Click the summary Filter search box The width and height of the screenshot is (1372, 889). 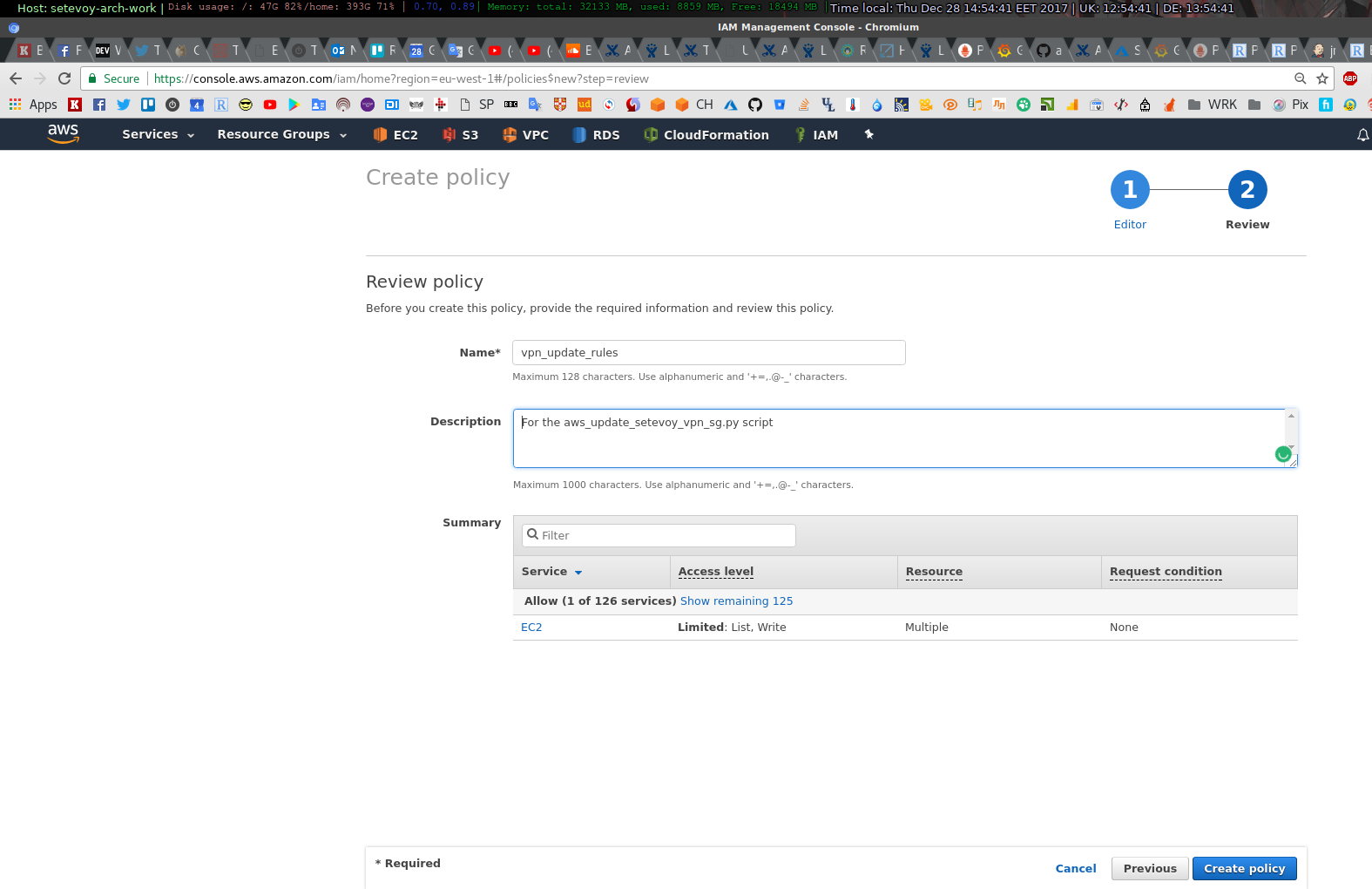coord(659,535)
